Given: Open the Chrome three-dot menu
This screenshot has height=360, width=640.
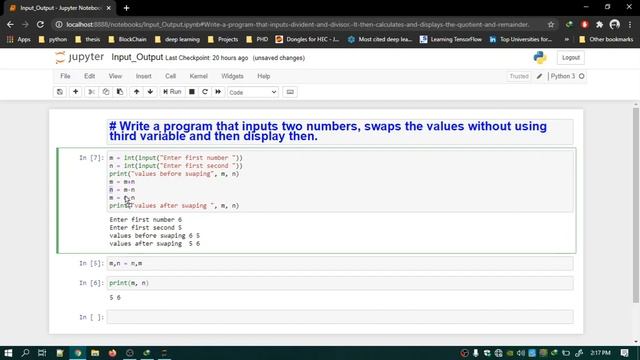Looking at the screenshot, I should click(x=630, y=24).
